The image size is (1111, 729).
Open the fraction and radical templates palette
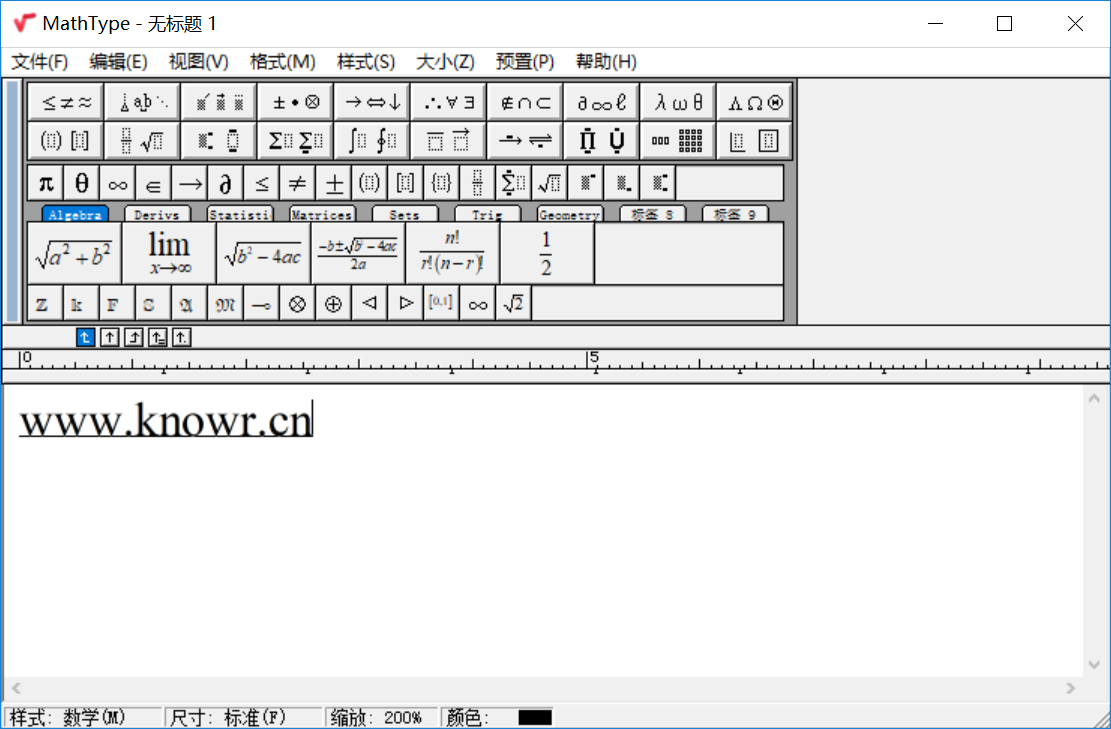point(142,140)
